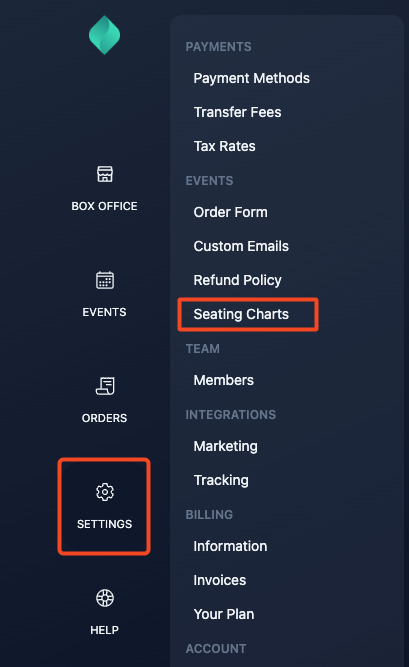Click the Settings gear icon
Viewport: 409px width, 667px height.
pos(105,492)
